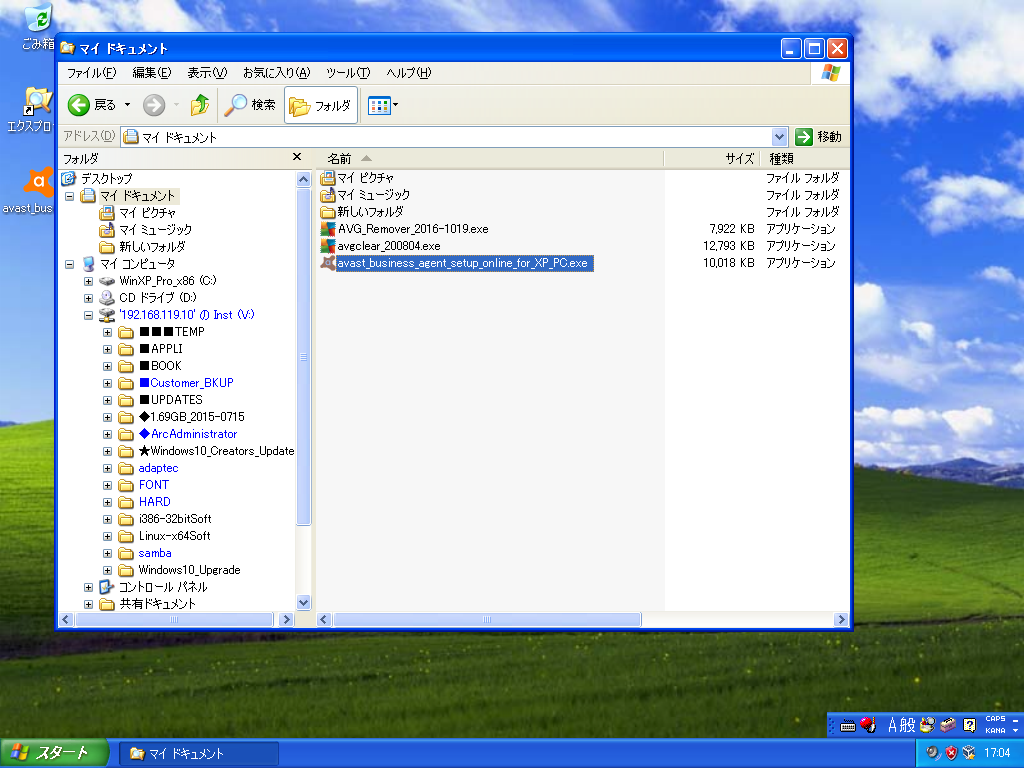Click file list horizontal scrollbar right arrow
The width and height of the screenshot is (1024, 768).
point(841,619)
